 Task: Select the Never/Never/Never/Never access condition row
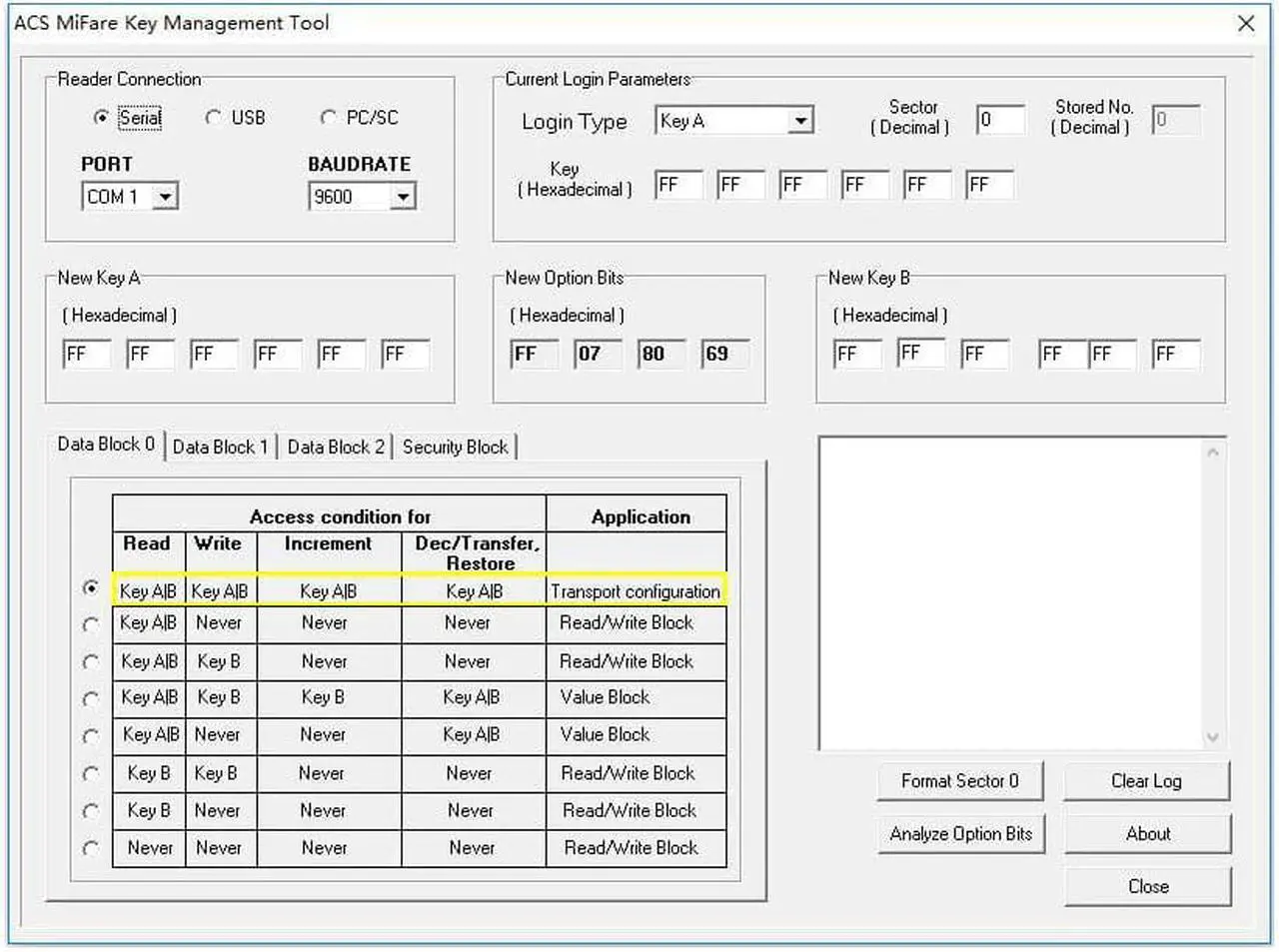tap(91, 848)
